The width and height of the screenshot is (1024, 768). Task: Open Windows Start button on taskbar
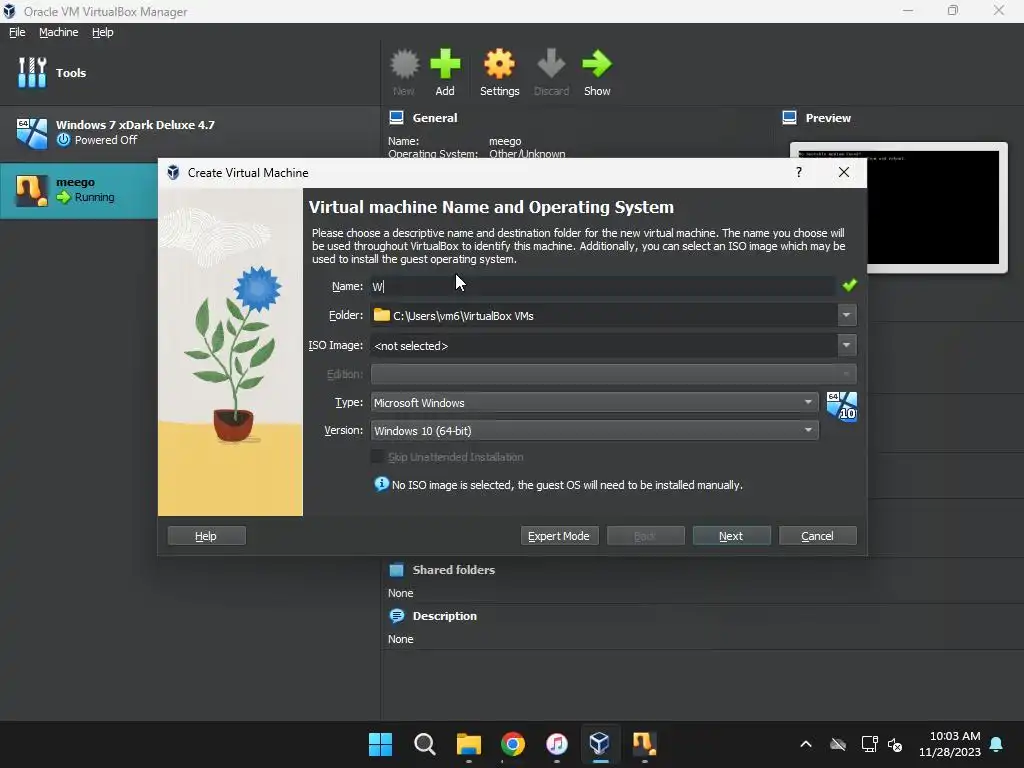tap(380, 744)
